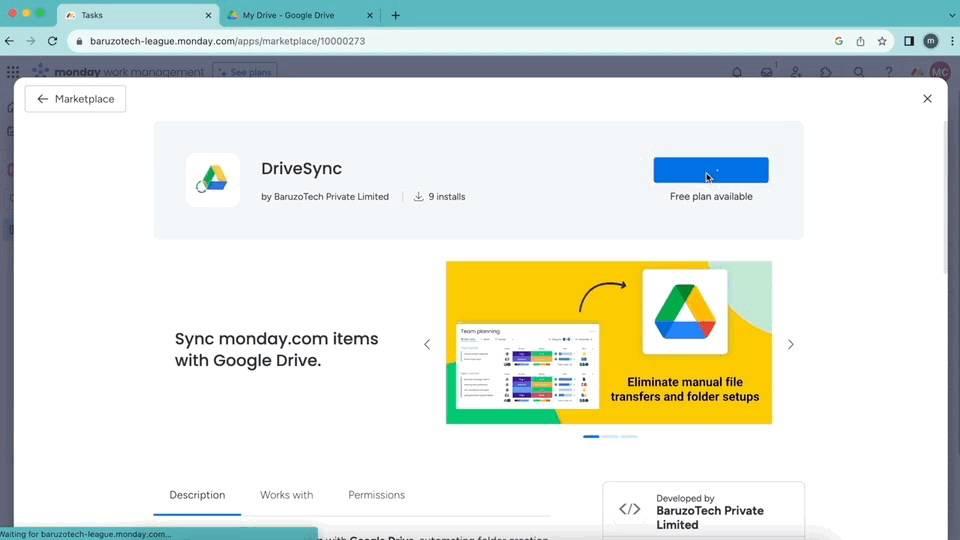Click the monday work management logo
This screenshot has height=540, width=960.
(x=118, y=72)
